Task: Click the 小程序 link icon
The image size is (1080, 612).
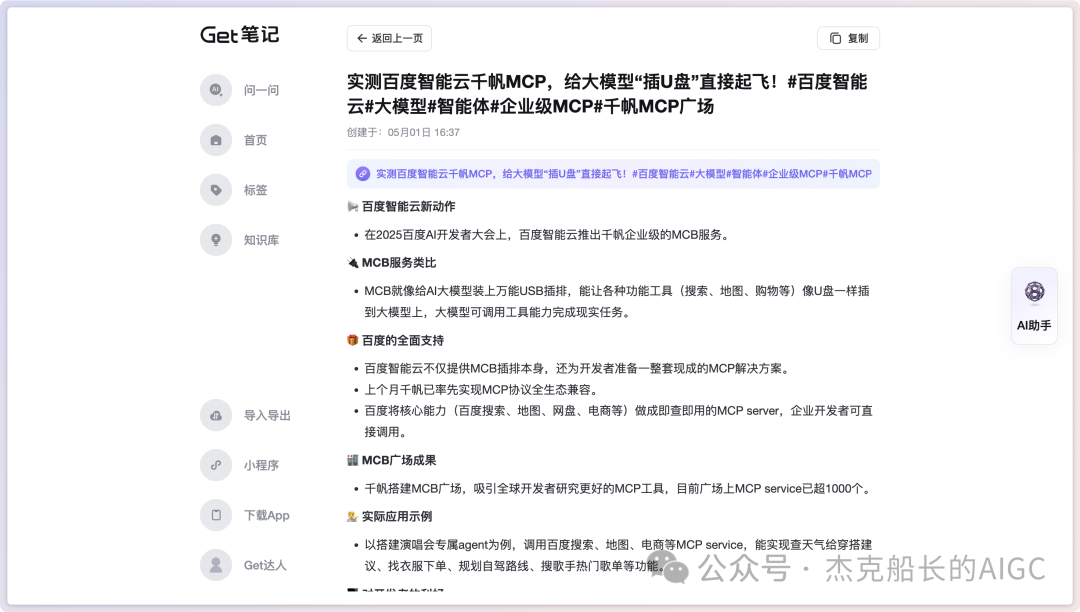Action: (x=216, y=465)
